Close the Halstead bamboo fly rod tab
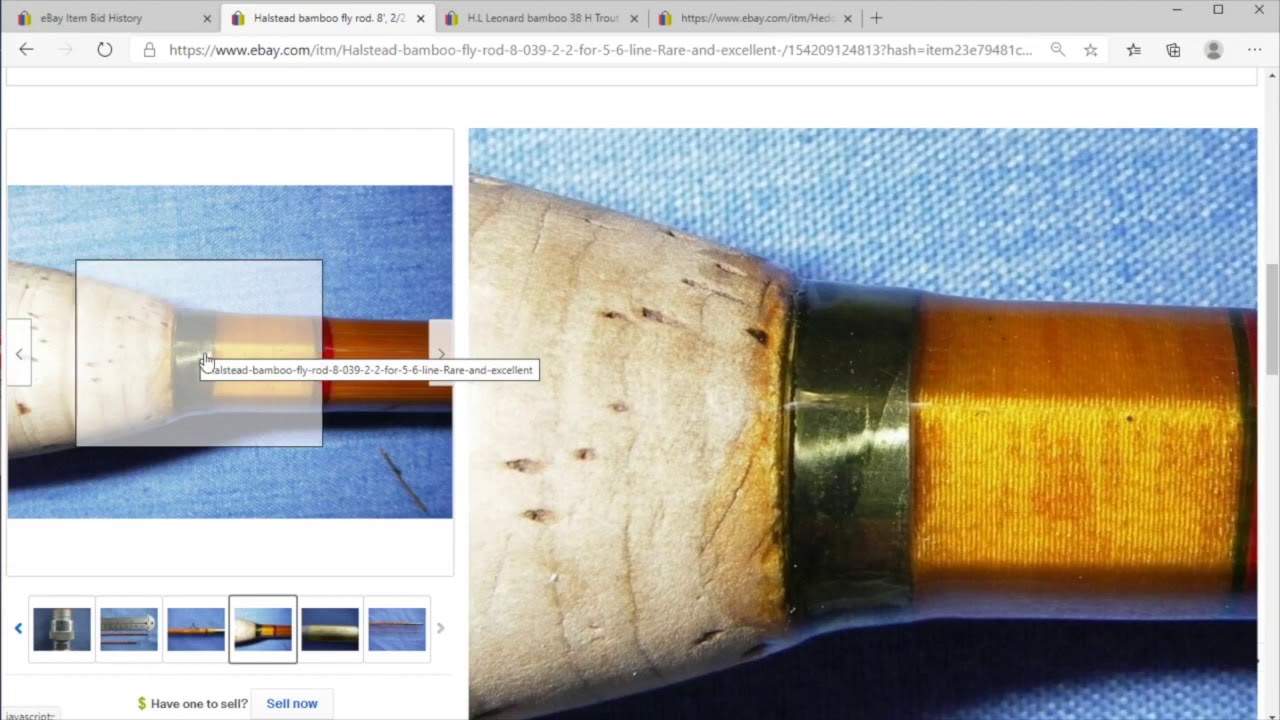The image size is (1280, 720). [x=420, y=18]
